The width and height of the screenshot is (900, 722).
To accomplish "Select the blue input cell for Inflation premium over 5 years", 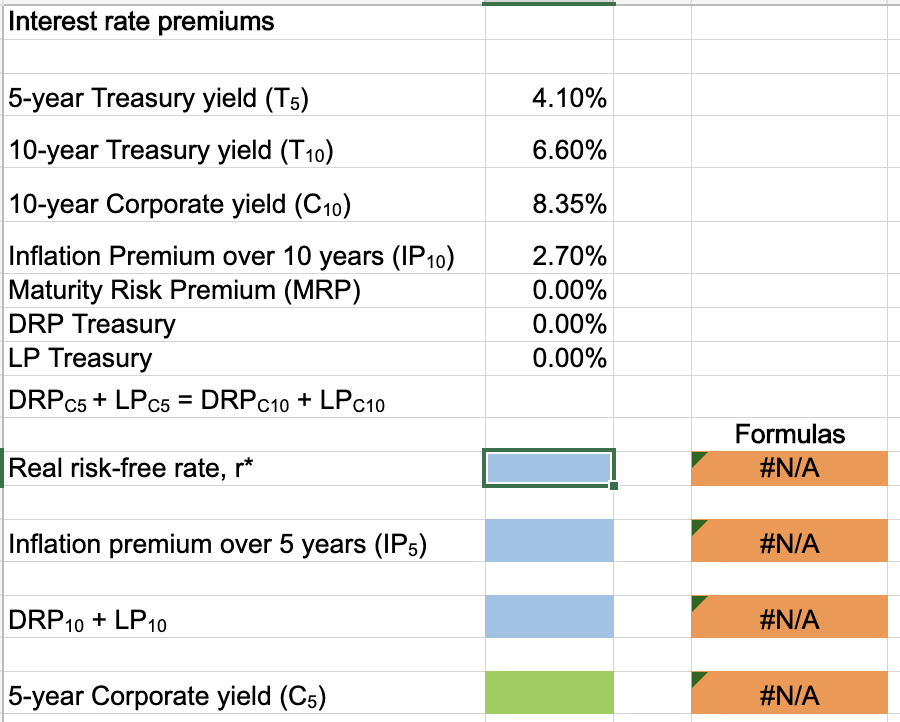I will (x=547, y=540).
